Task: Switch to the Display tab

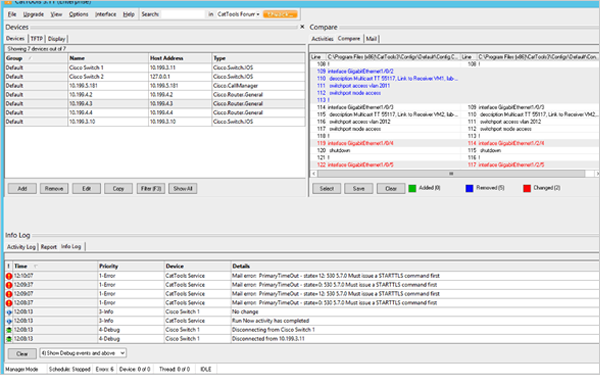Action: pos(57,39)
